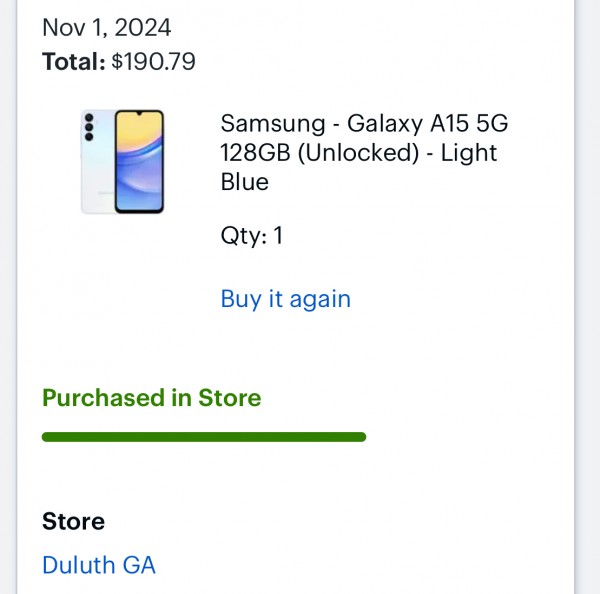The height and width of the screenshot is (594, 600).
Task: Click the left start of progress bar
Action: tap(47, 437)
